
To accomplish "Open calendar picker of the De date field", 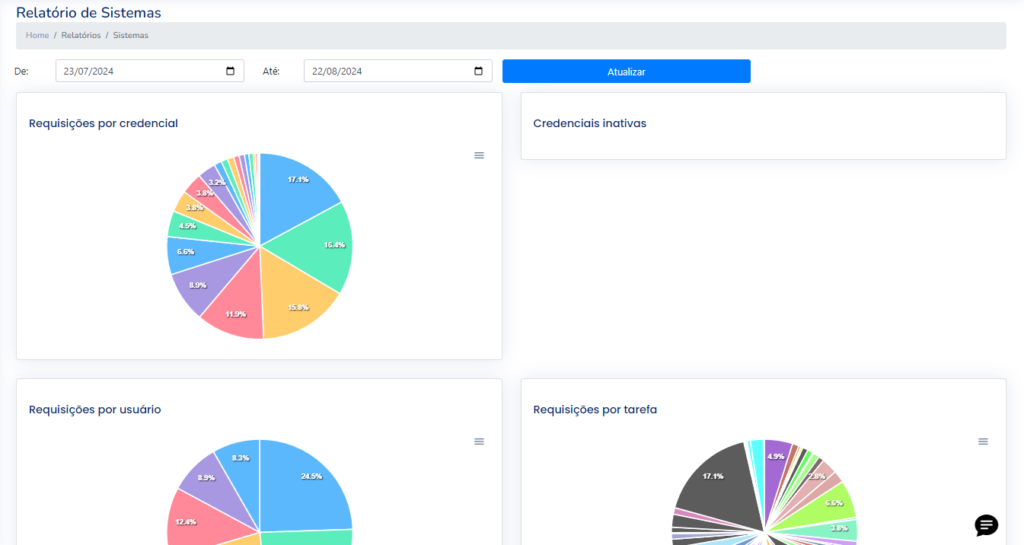I will pos(230,71).
